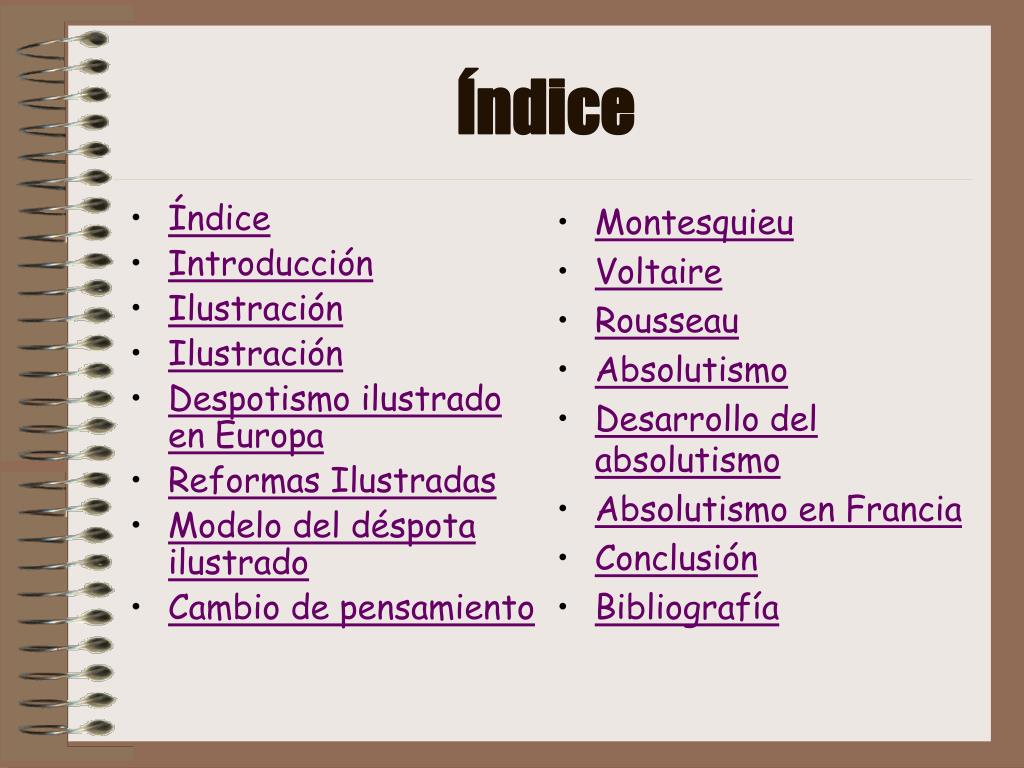Image resolution: width=1024 pixels, height=768 pixels.
Task: Select Cambio de pensamiento link
Action: (351, 608)
